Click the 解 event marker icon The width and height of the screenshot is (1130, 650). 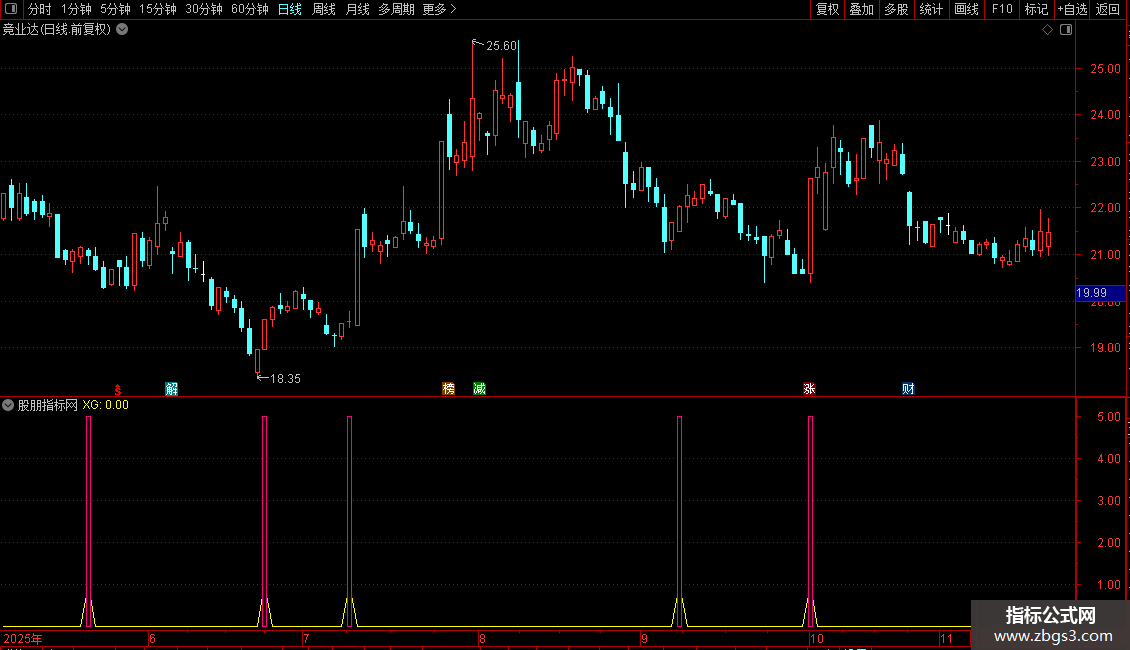(172, 389)
